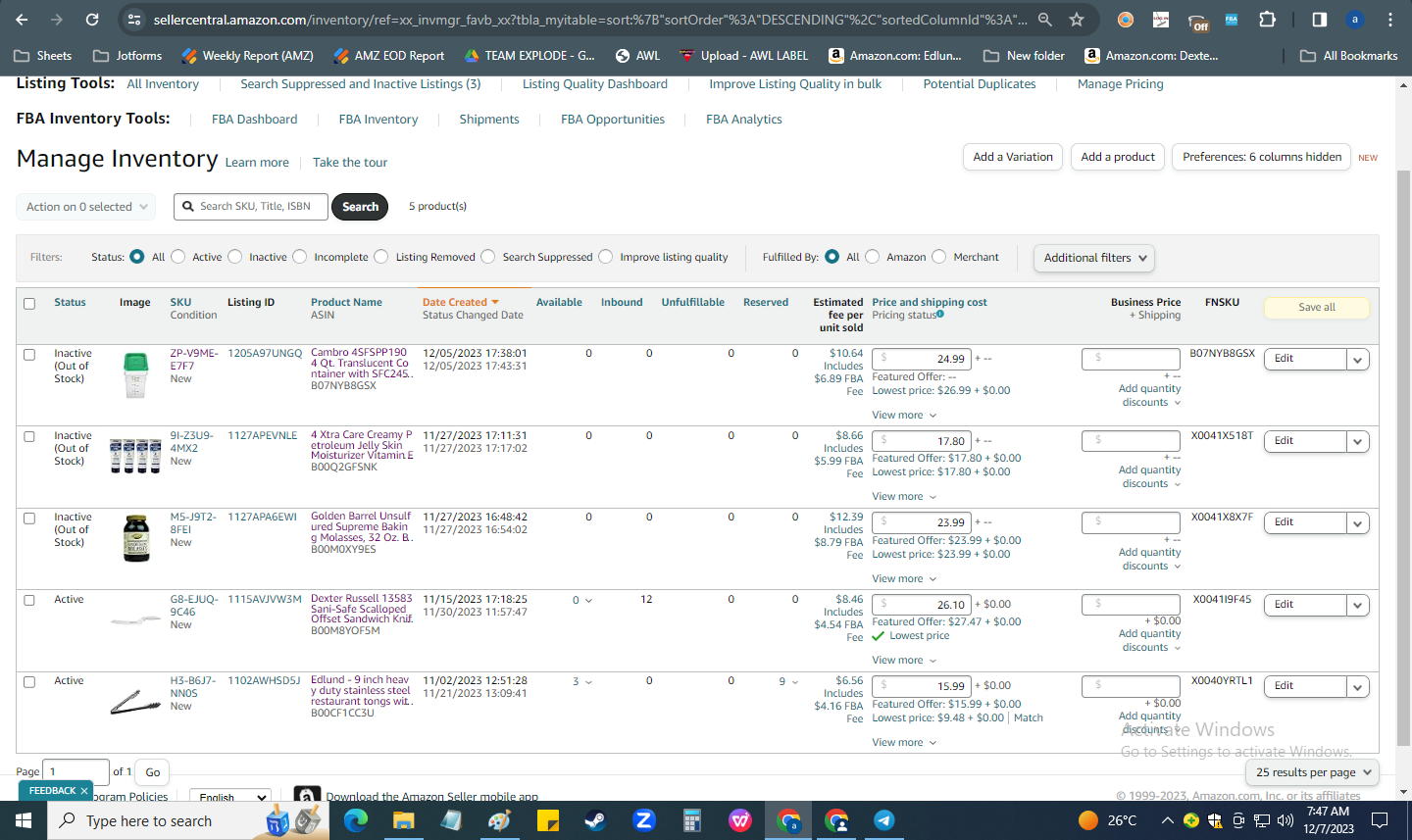This screenshot has width=1412, height=840.
Task: Open the FBA Dashboard tab
Action: click(x=254, y=120)
